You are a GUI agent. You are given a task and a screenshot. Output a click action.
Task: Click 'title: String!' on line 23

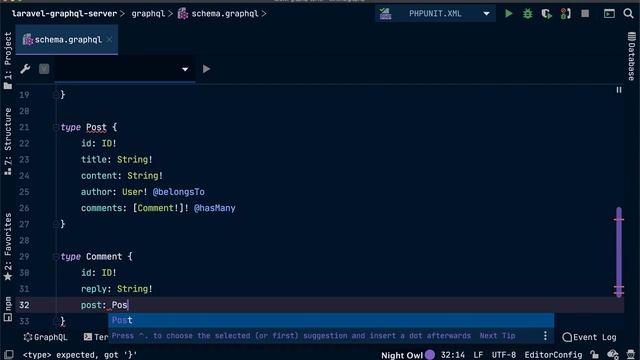tap(116, 159)
